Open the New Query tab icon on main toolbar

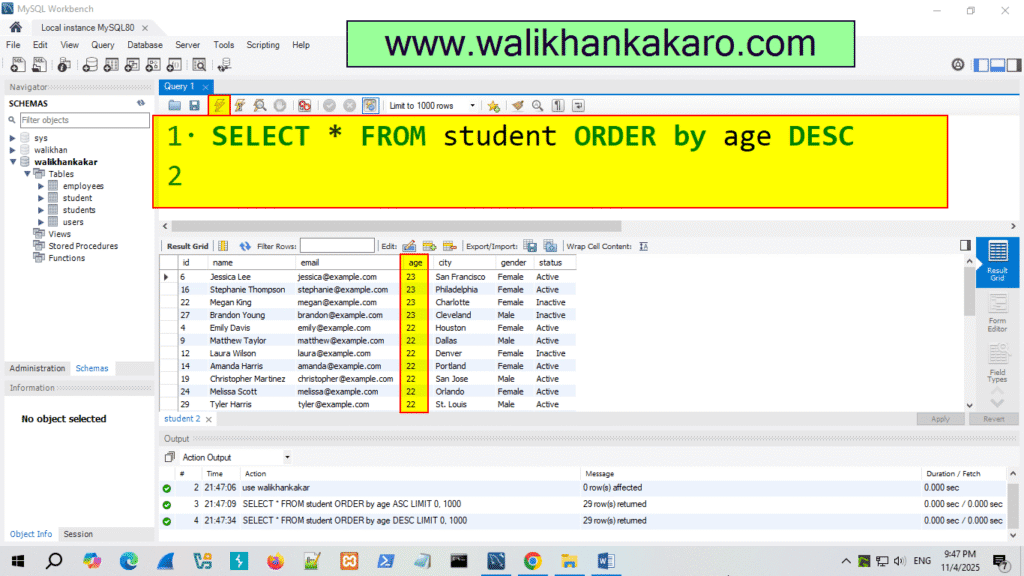click(x=17, y=64)
